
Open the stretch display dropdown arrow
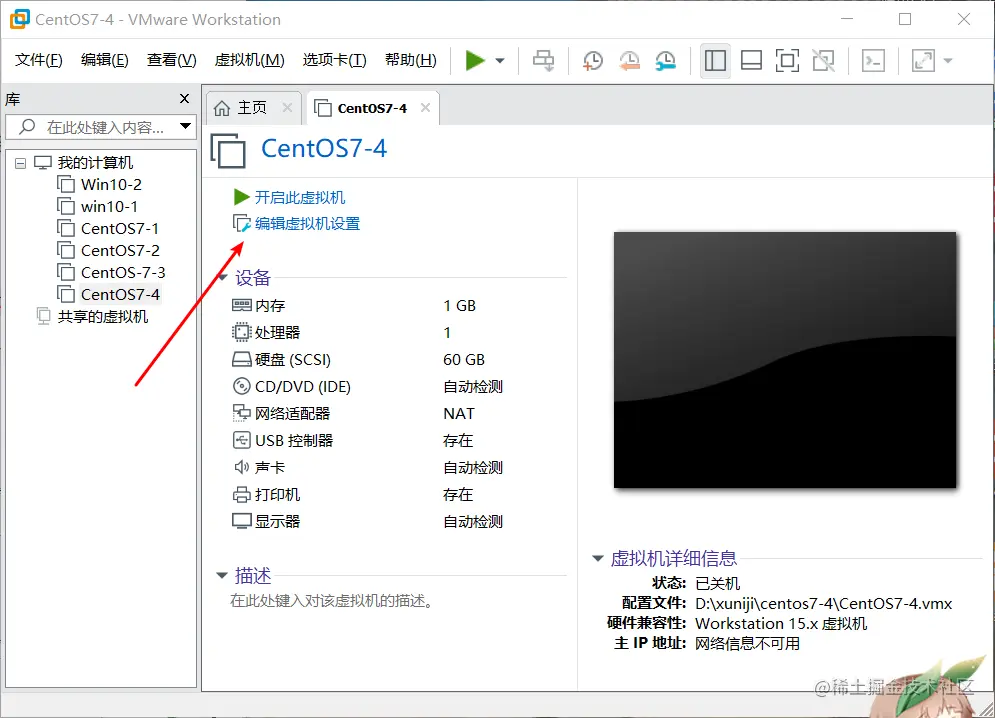pos(948,61)
